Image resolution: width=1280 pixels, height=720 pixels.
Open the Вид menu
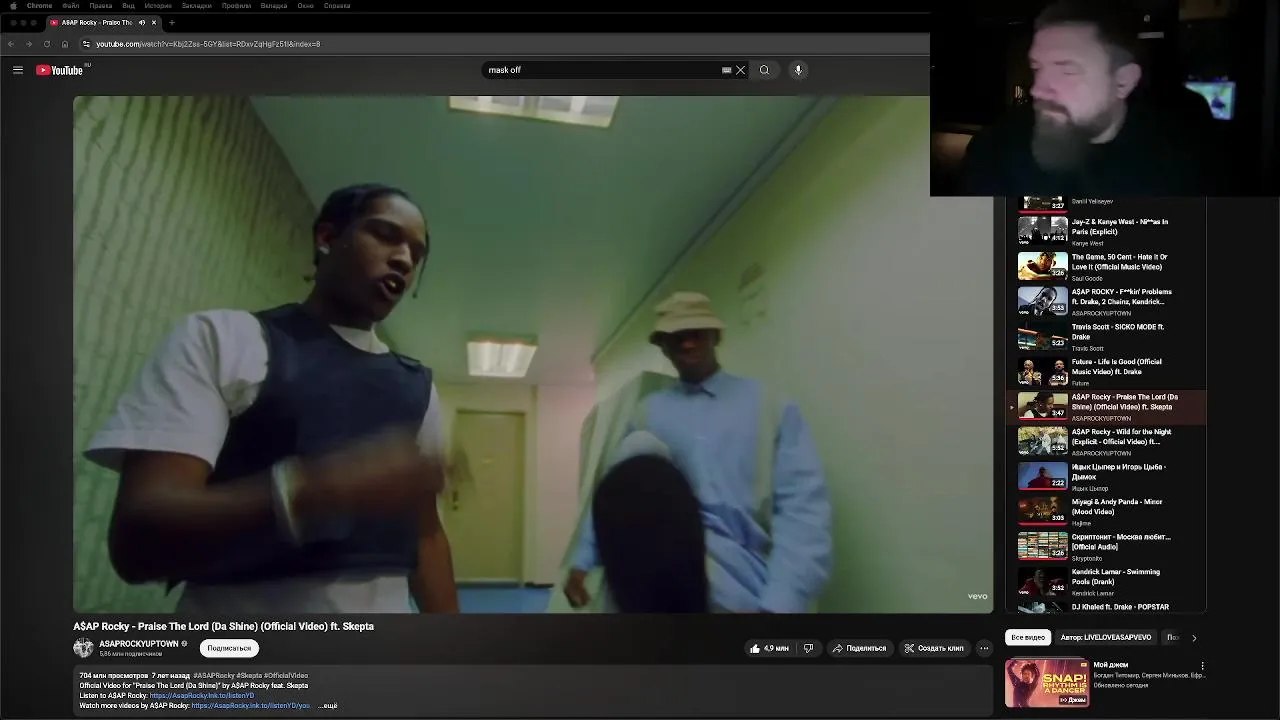point(128,6)
